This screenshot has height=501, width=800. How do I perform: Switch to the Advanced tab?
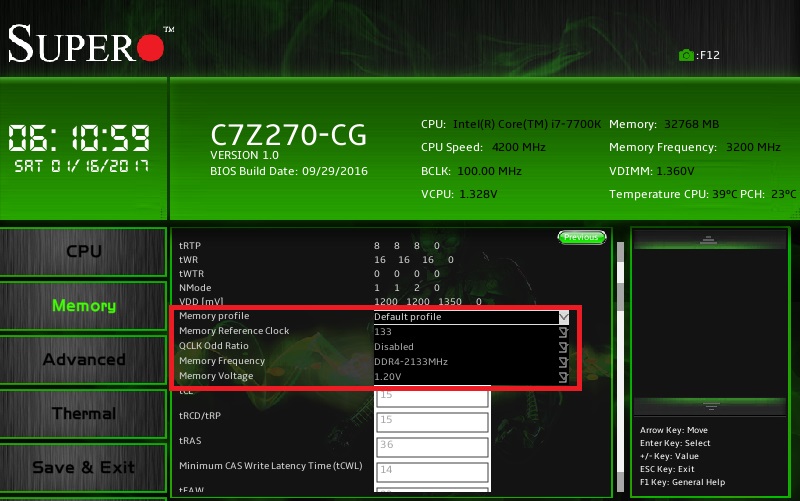tap(84, 360)
